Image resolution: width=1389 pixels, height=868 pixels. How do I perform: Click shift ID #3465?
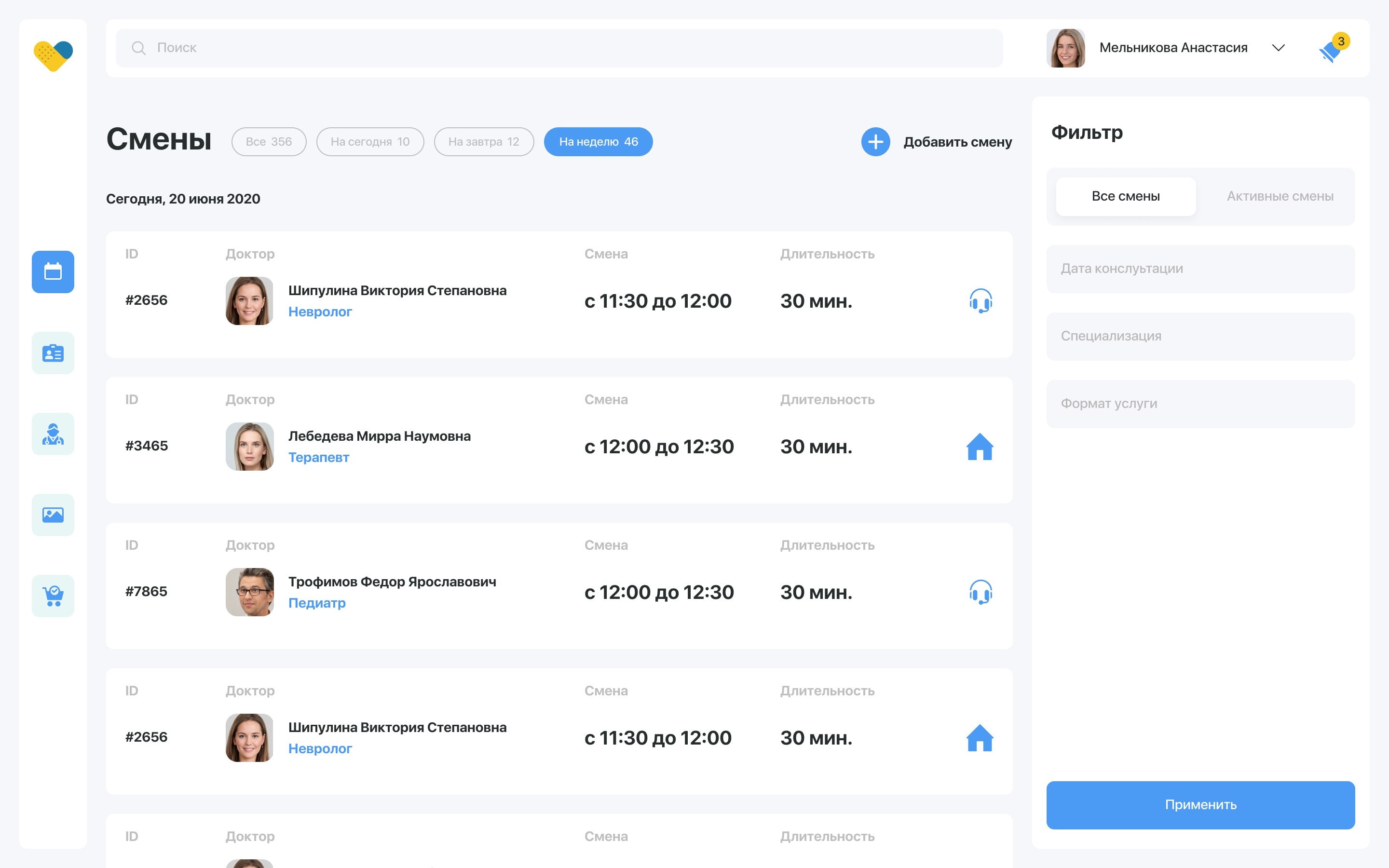click(146, 446)
